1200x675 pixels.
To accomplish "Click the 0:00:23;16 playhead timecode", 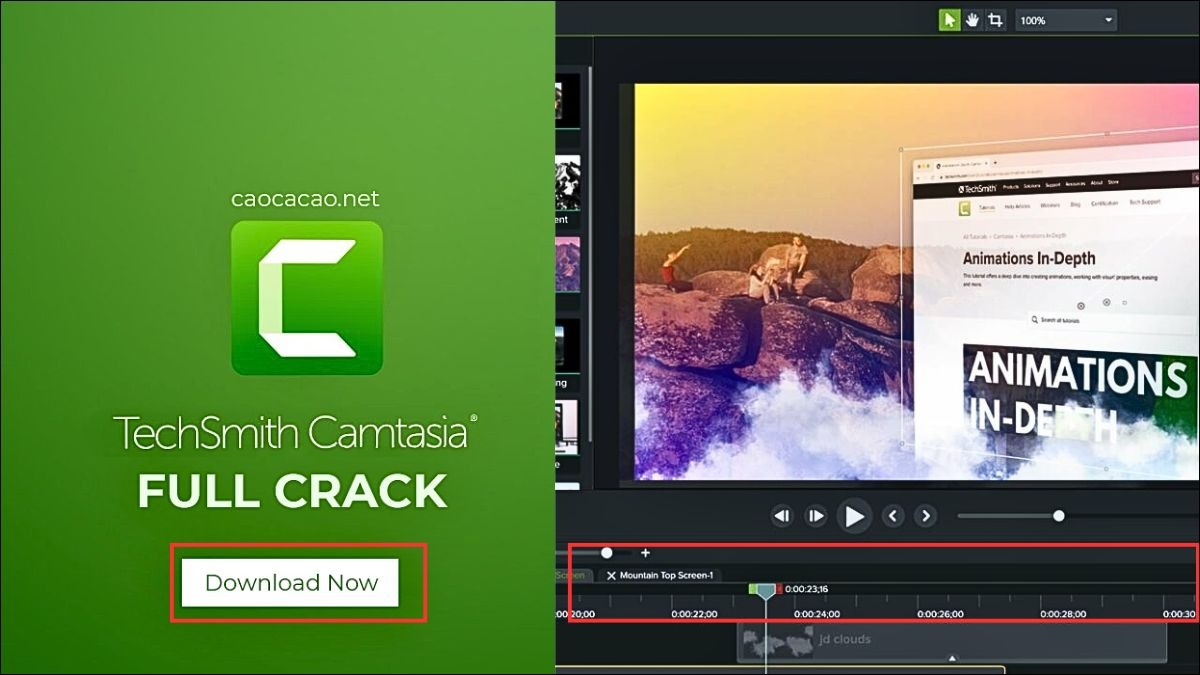I will (x=807, y=589).
